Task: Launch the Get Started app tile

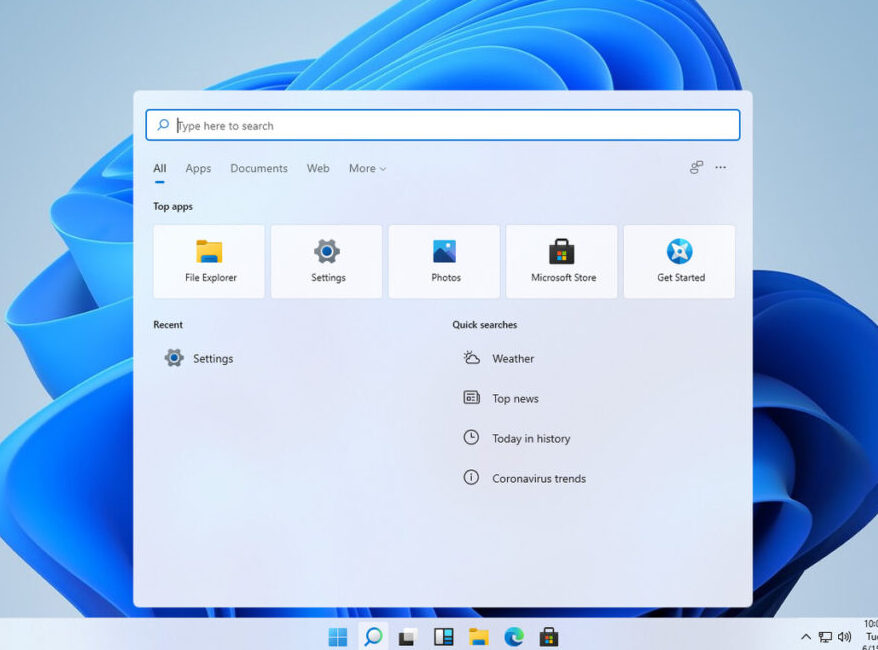Action: 679,261
